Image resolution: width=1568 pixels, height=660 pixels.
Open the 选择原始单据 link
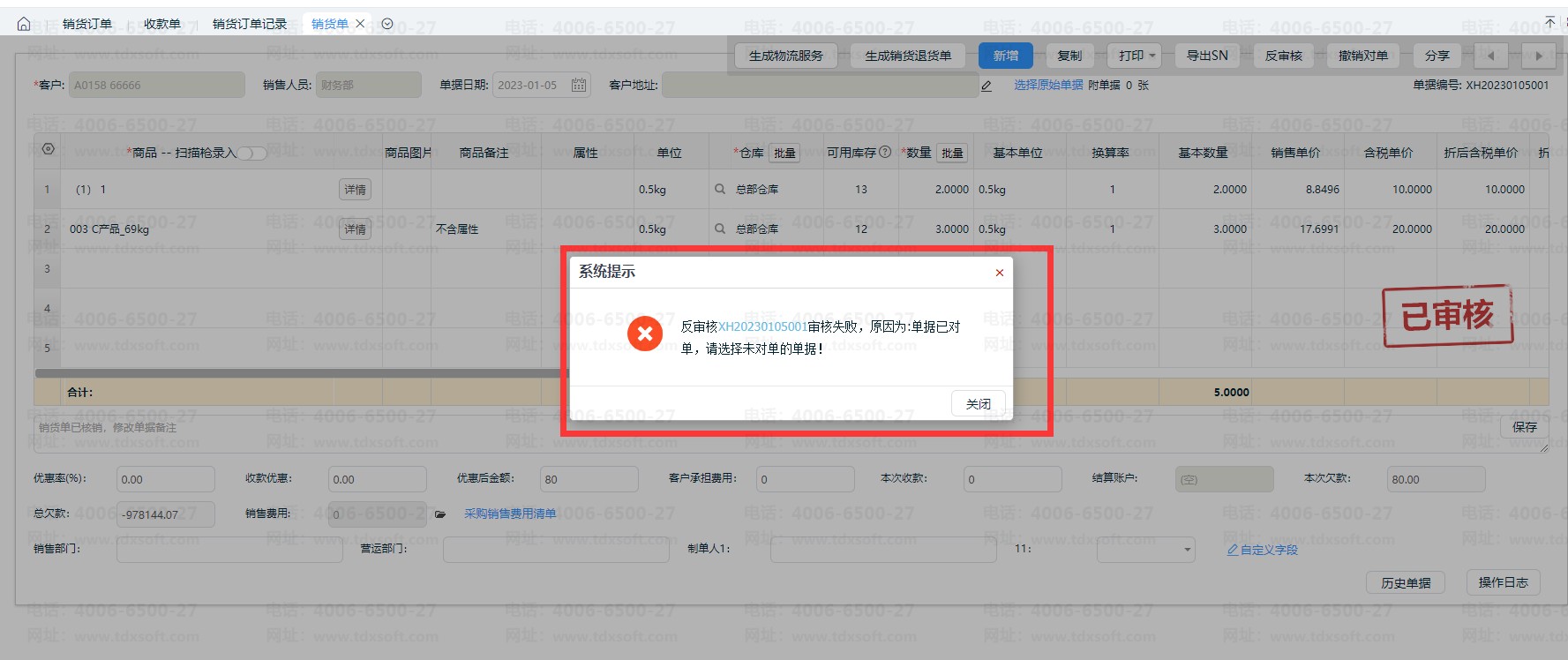(1047, 85)
